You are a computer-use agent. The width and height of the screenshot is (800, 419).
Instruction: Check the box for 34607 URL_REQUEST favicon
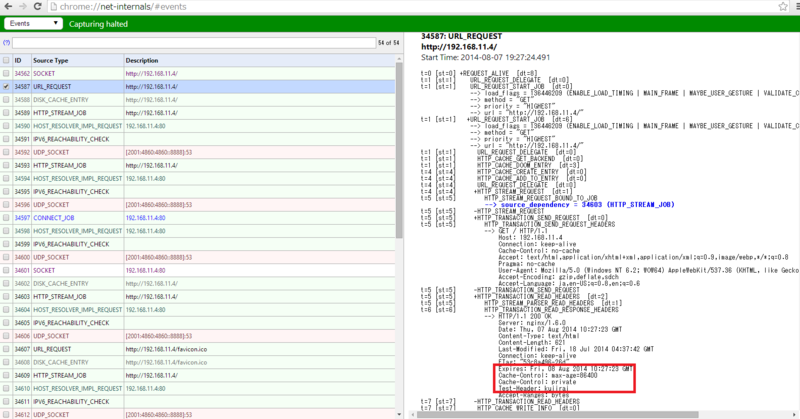click(x=6, y=349)
